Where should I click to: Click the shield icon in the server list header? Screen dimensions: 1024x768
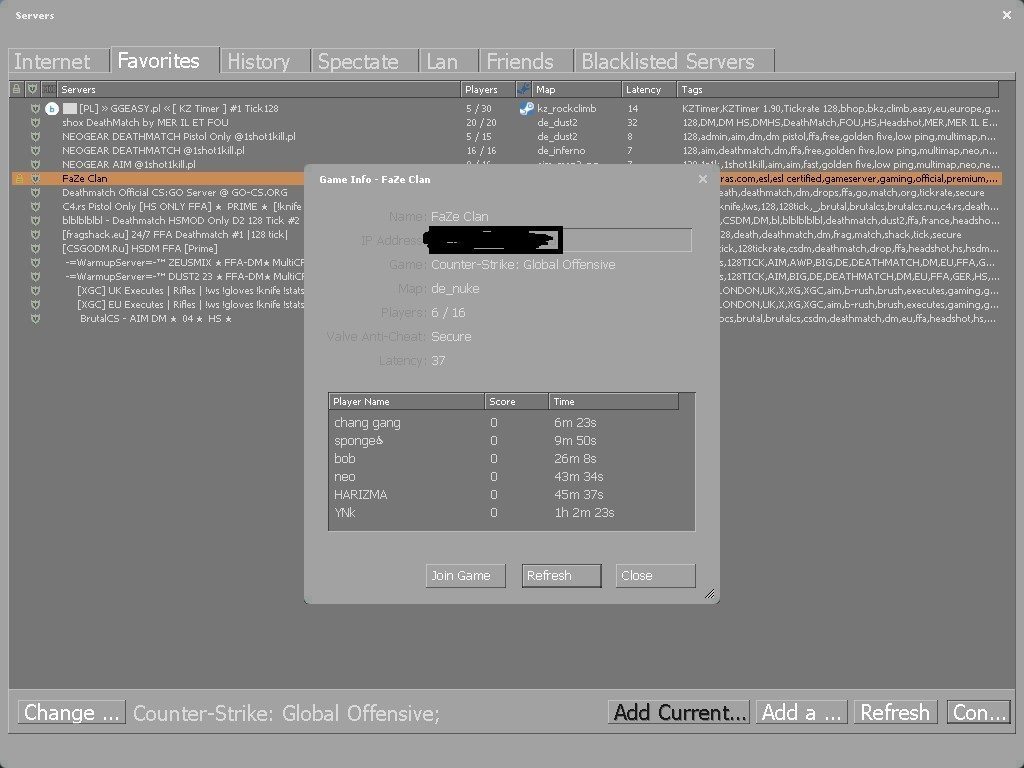[x=33, y=89]
